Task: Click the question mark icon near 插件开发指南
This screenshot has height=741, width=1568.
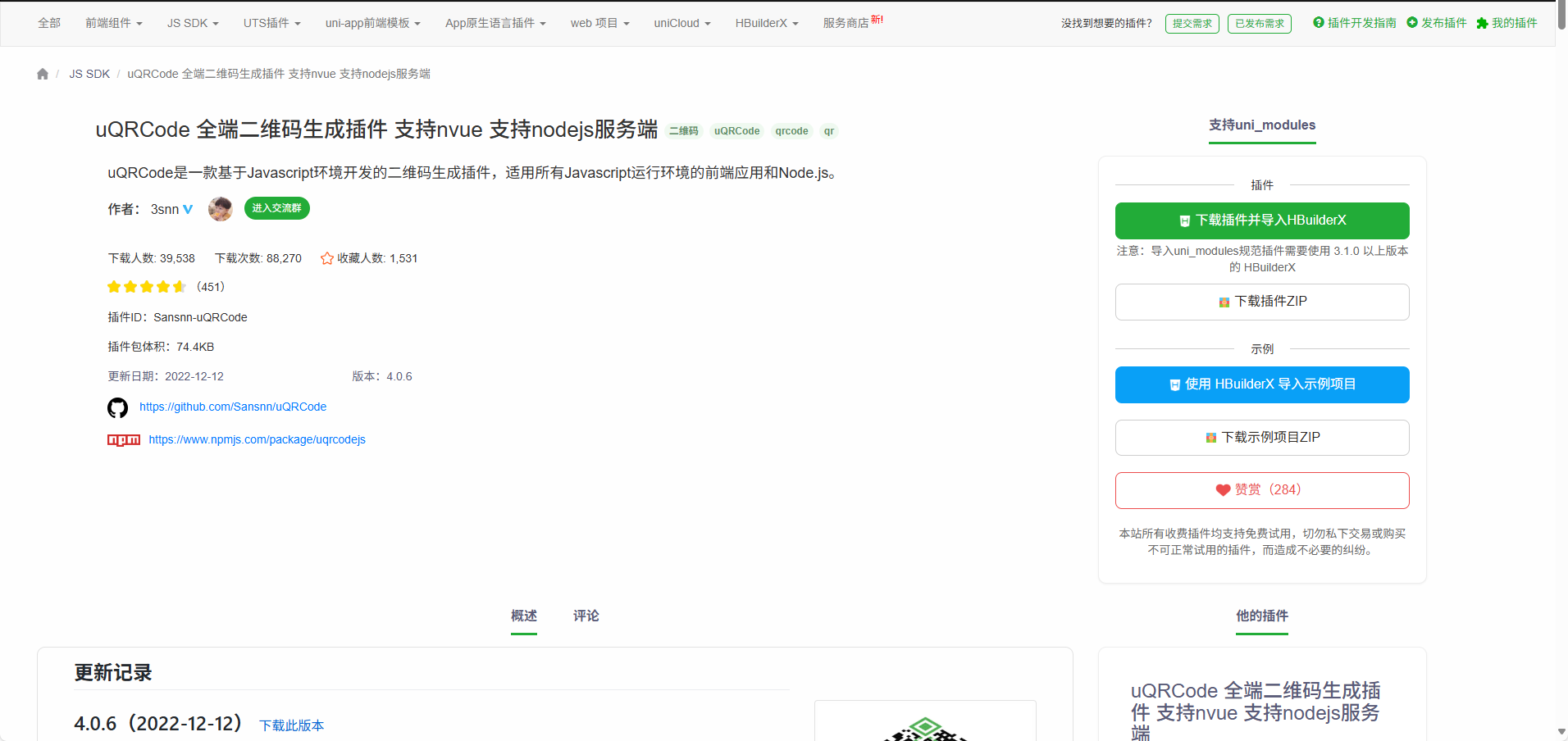Action: 1320,23
